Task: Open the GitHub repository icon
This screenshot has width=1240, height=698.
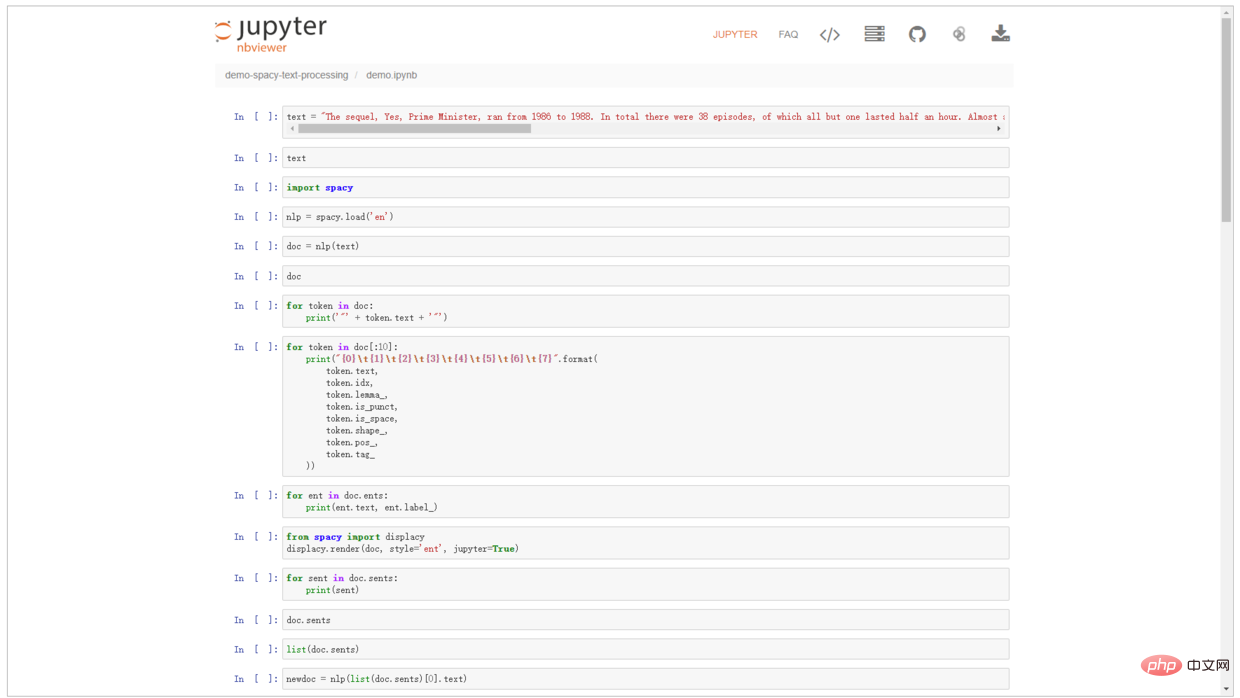Action: [x=917, y=34]
